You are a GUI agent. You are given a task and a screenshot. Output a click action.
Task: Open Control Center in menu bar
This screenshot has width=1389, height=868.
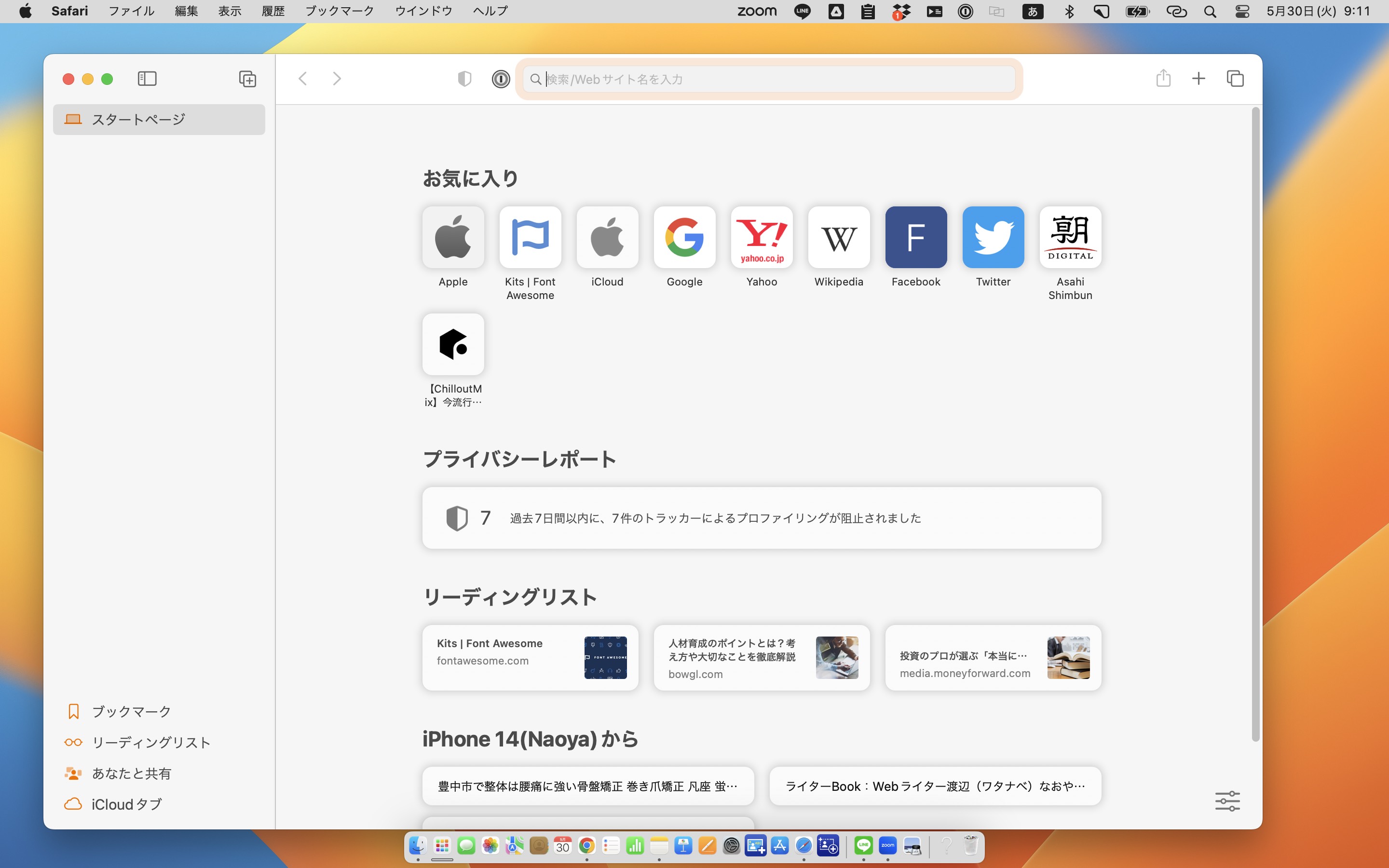(1242, 11)
